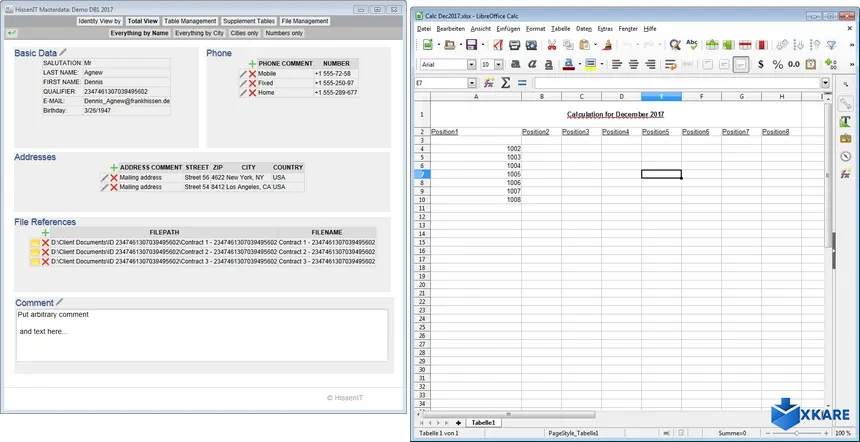Toggle Align Right in Calc toolbar

click(x=650, y=64)
